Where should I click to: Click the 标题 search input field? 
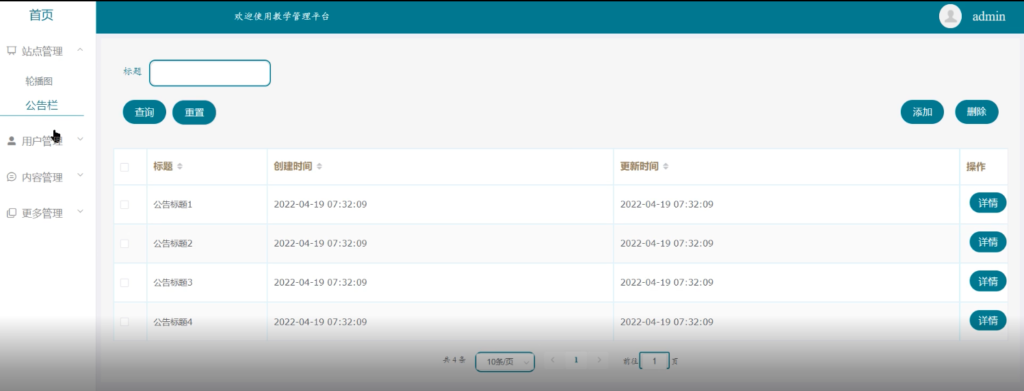210,73
